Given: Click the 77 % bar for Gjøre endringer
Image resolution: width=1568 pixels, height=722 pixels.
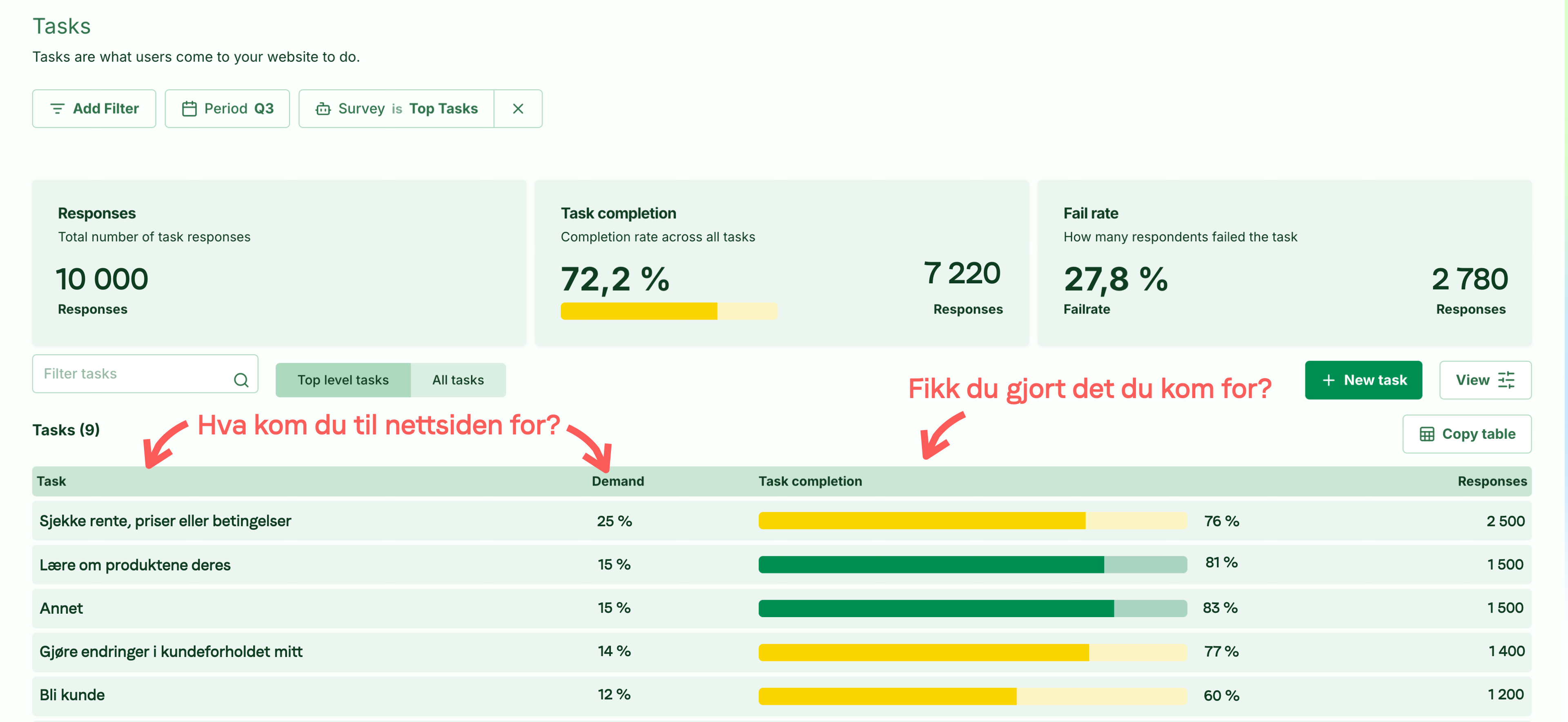Looking at the screenshot, I should click(x=973, y=652).
